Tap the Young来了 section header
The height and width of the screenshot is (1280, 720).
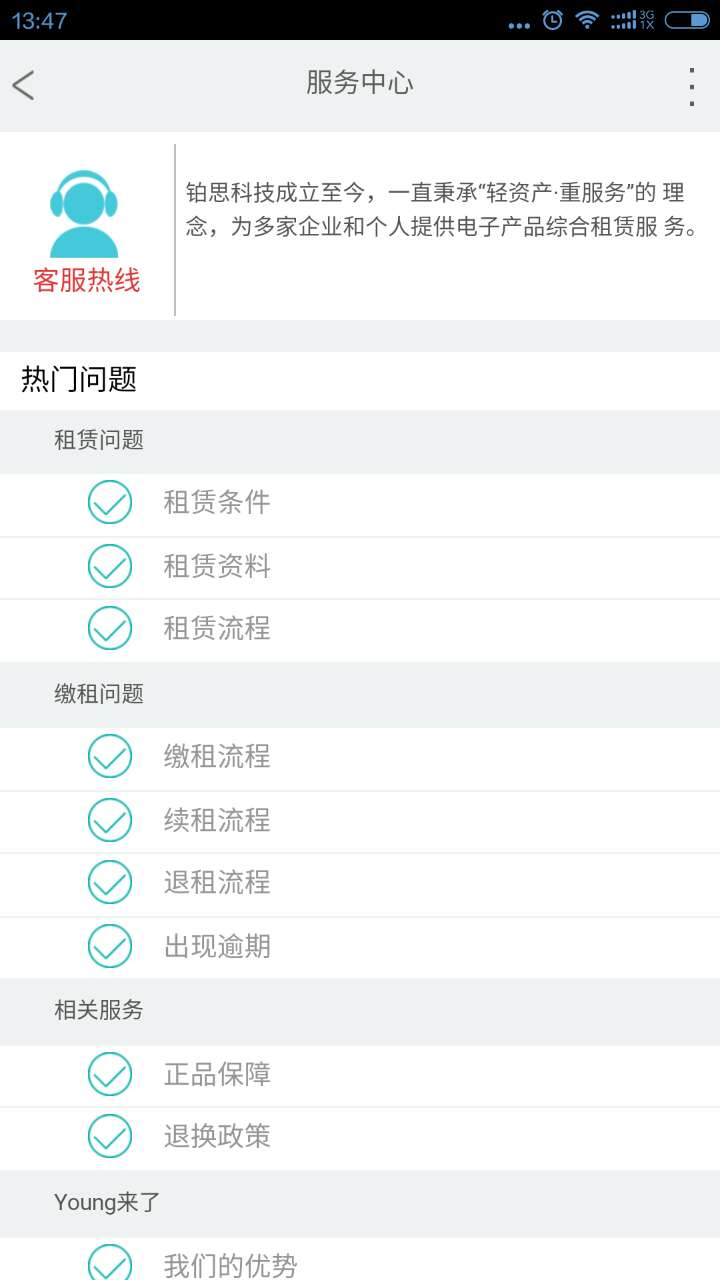pyautogui.click(x=107, y=1202)
